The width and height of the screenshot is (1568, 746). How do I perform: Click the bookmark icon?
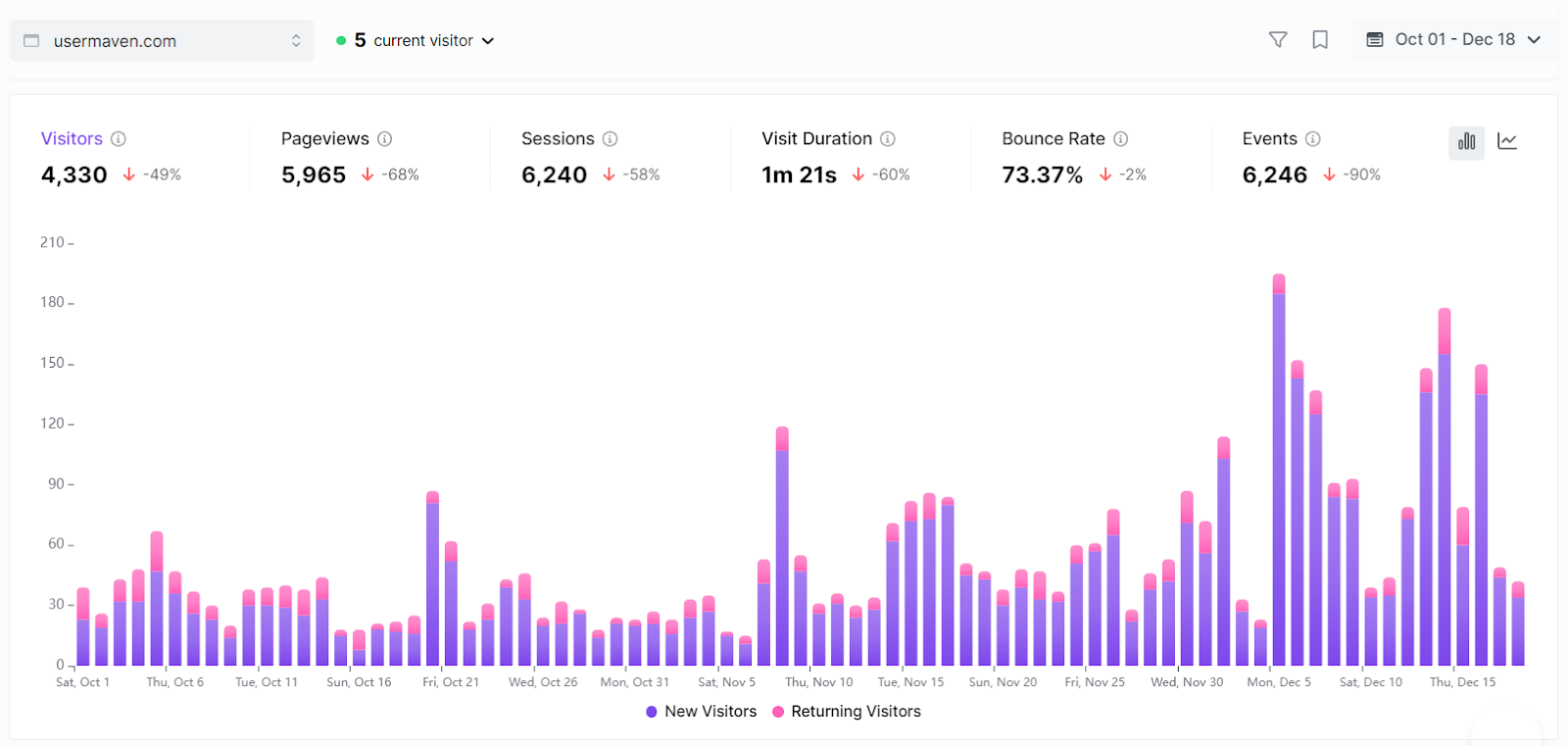pos(1320,39)
